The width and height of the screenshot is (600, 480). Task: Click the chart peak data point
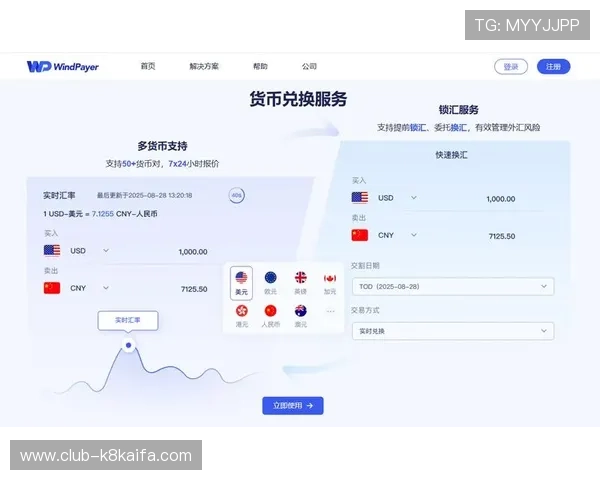click(x=129, y=345)
